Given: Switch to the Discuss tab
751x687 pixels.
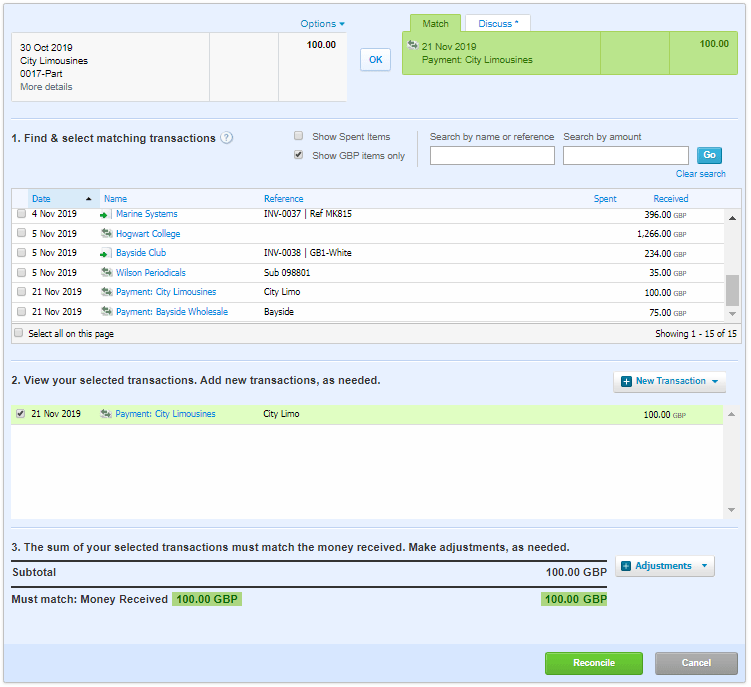Looking at the screenshot, I should click(497, 23).
